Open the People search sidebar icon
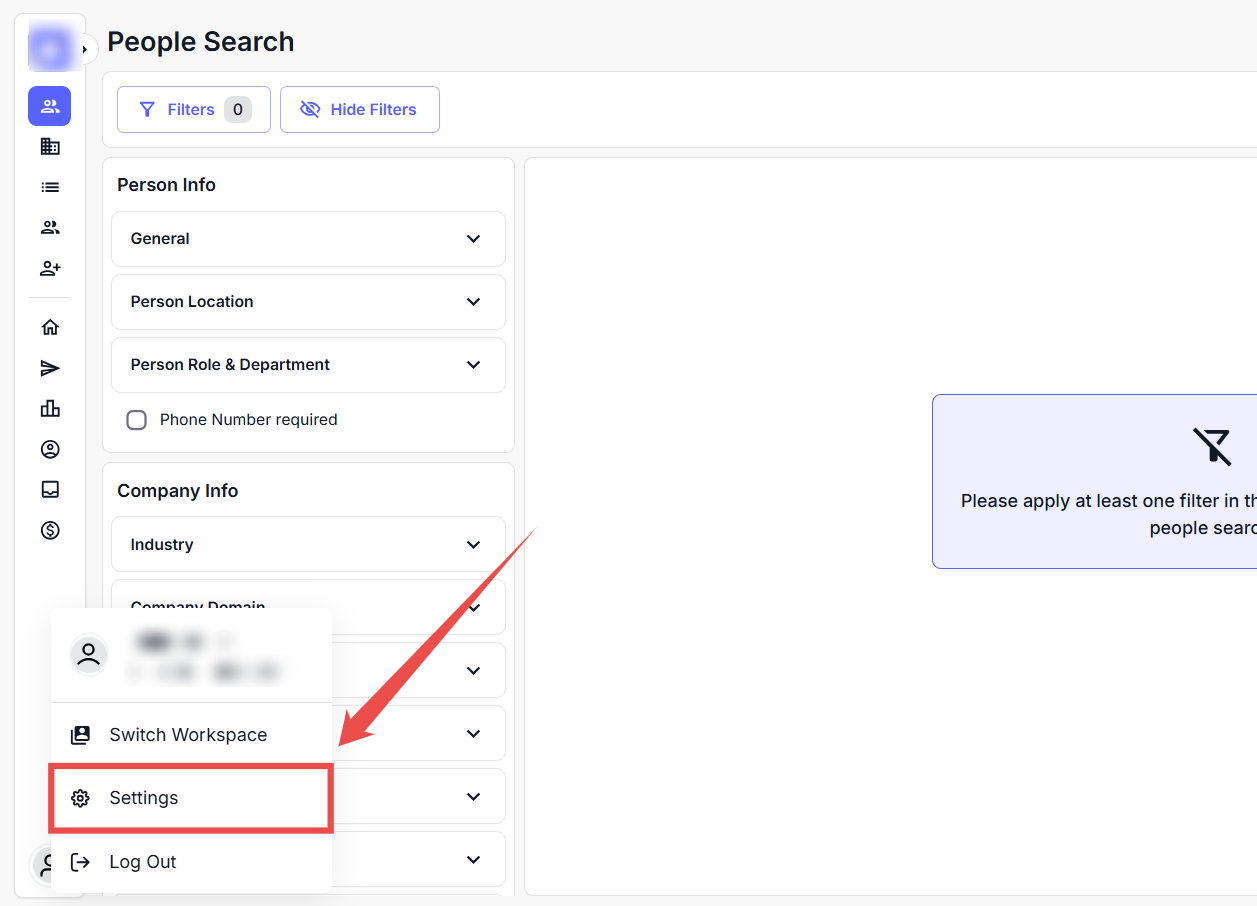Image resolution: width=1257 pixels, height=906 pixels. [49, 106]
